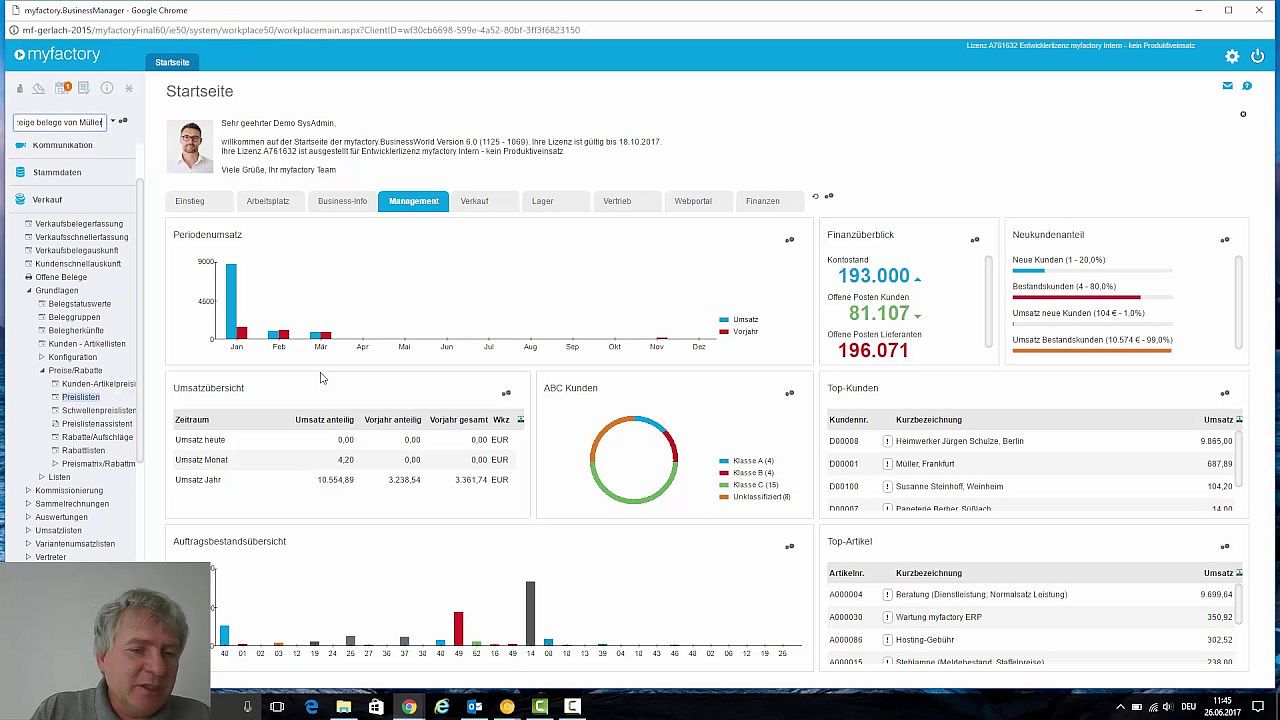Expand the Kommissionierung tree node
This screenshot has width=1280, height=720.
click(x=28, y=490)
